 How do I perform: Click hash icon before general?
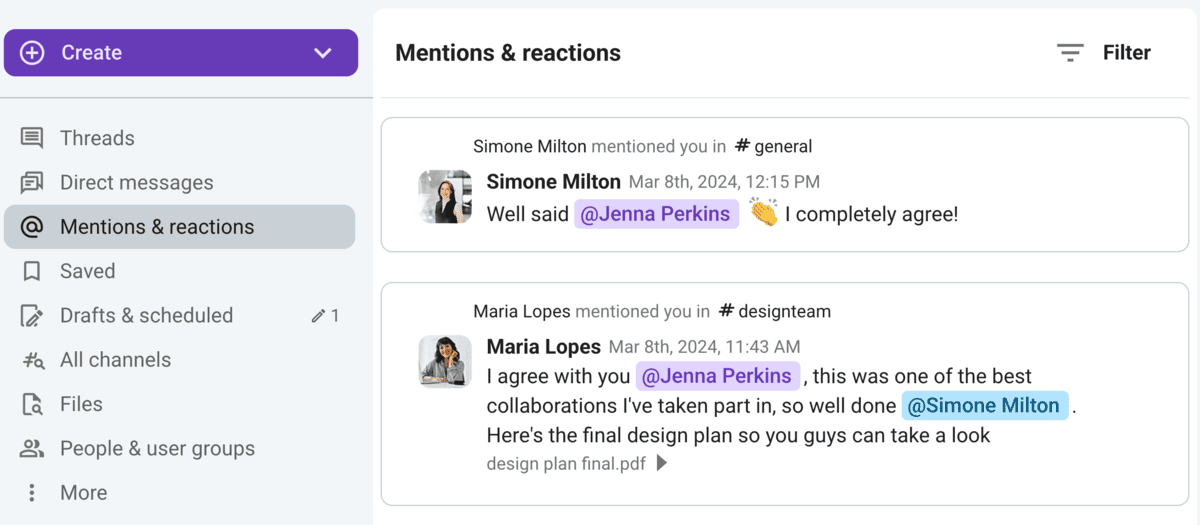point(742,146)
